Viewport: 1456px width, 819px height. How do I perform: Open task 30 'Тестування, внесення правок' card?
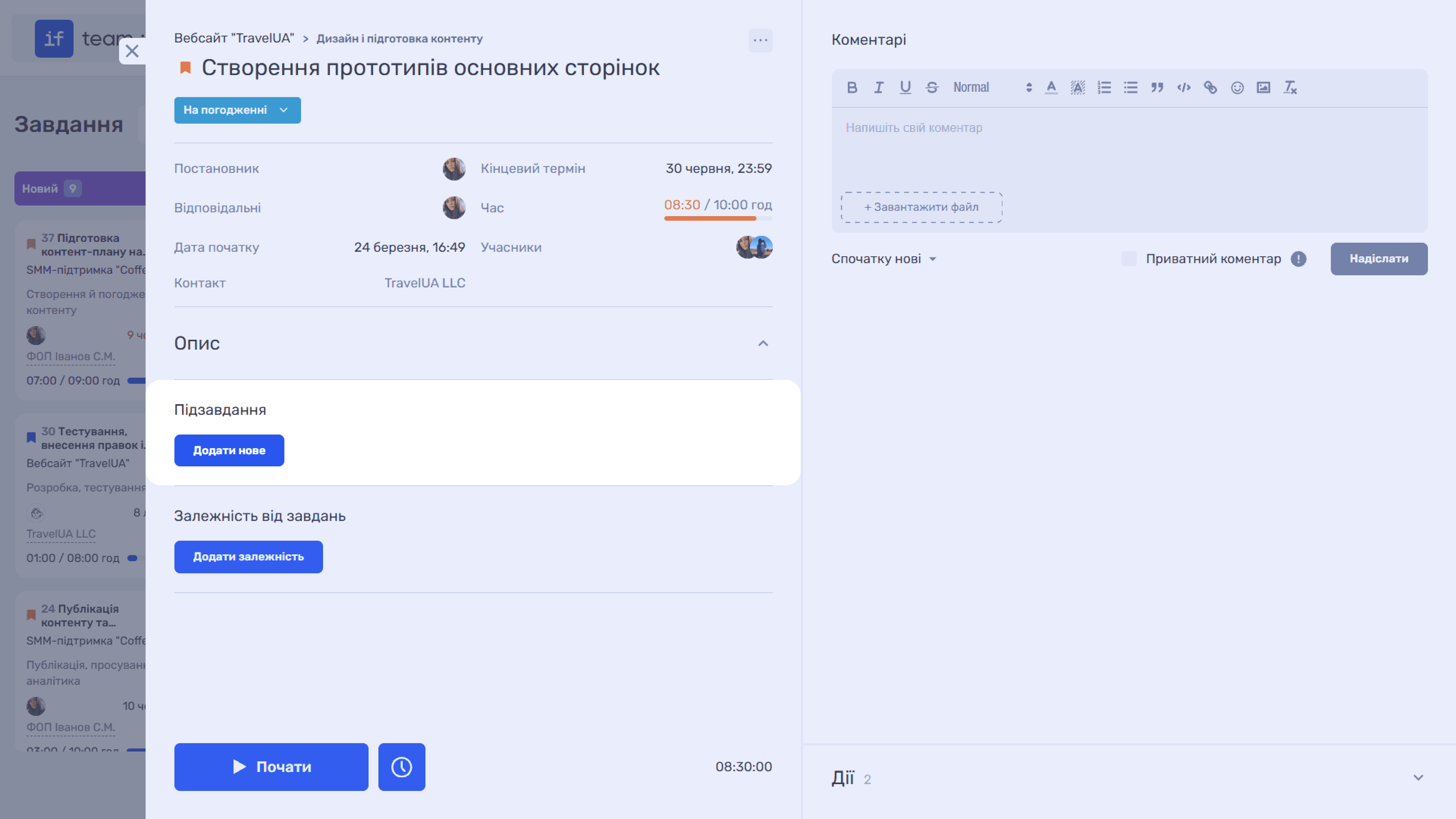pos(81,495)
